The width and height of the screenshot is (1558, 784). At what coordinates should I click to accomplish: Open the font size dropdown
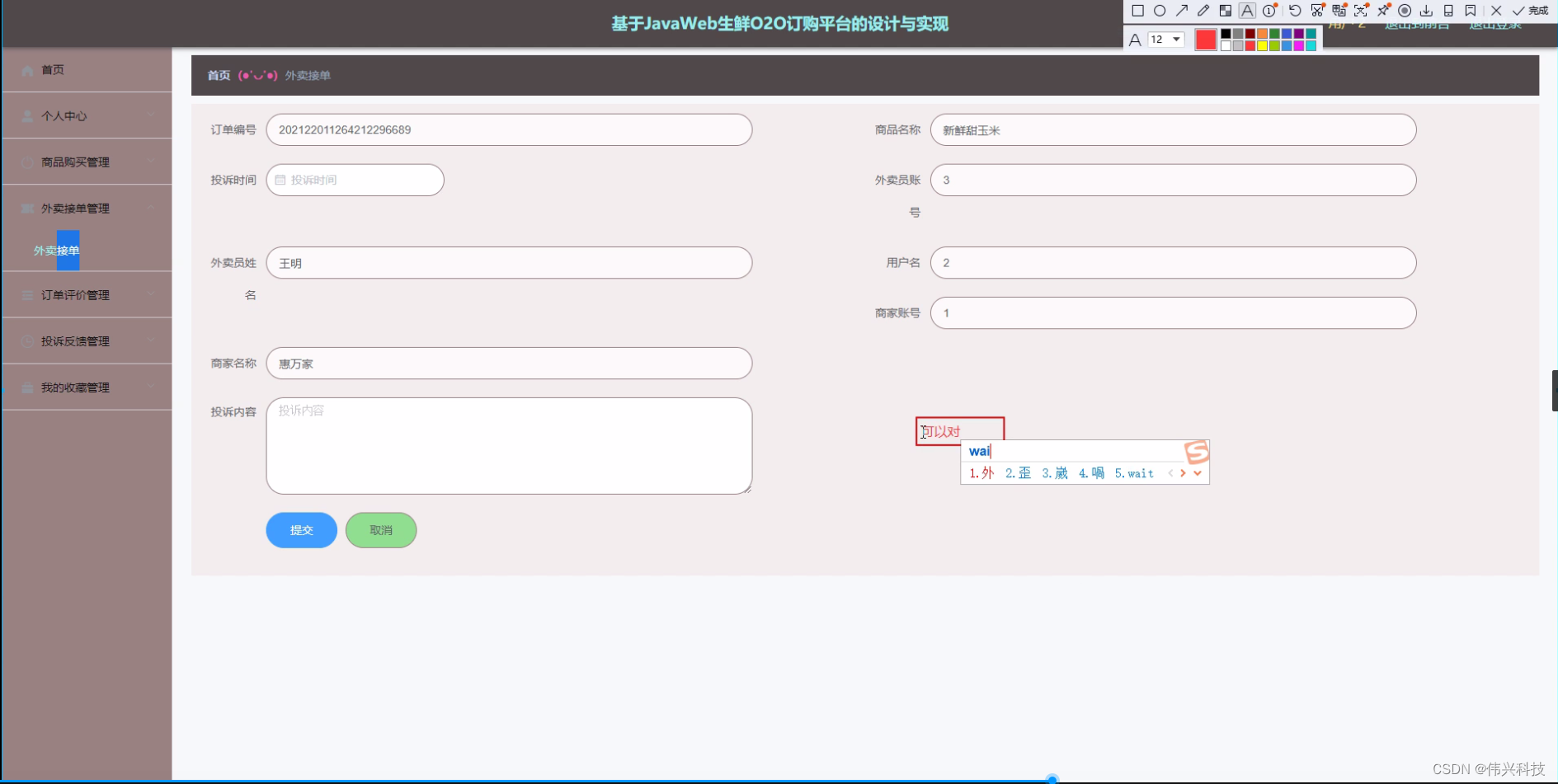point(1174,40)
